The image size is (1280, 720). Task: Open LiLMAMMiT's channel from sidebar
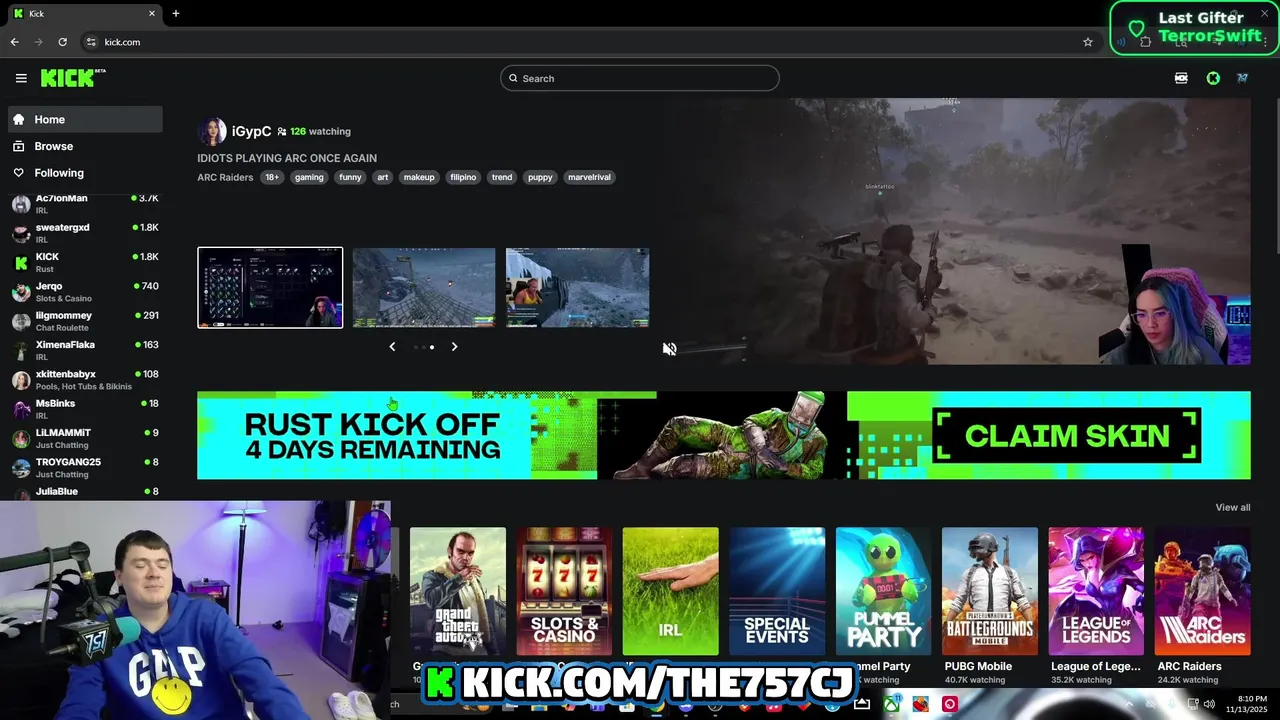[85, 438]
